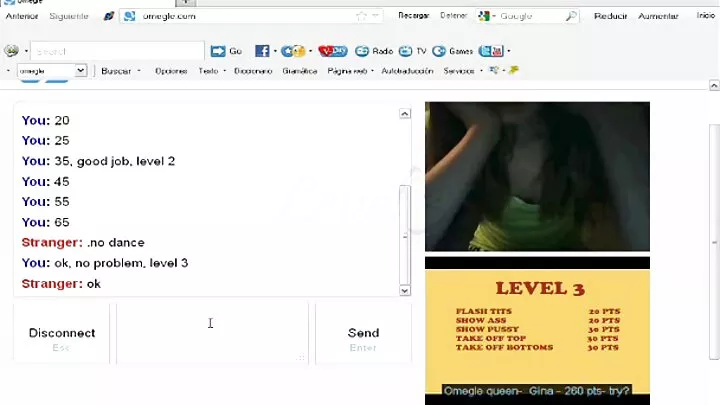Click the omegle.com address bar

coord(248,16)
